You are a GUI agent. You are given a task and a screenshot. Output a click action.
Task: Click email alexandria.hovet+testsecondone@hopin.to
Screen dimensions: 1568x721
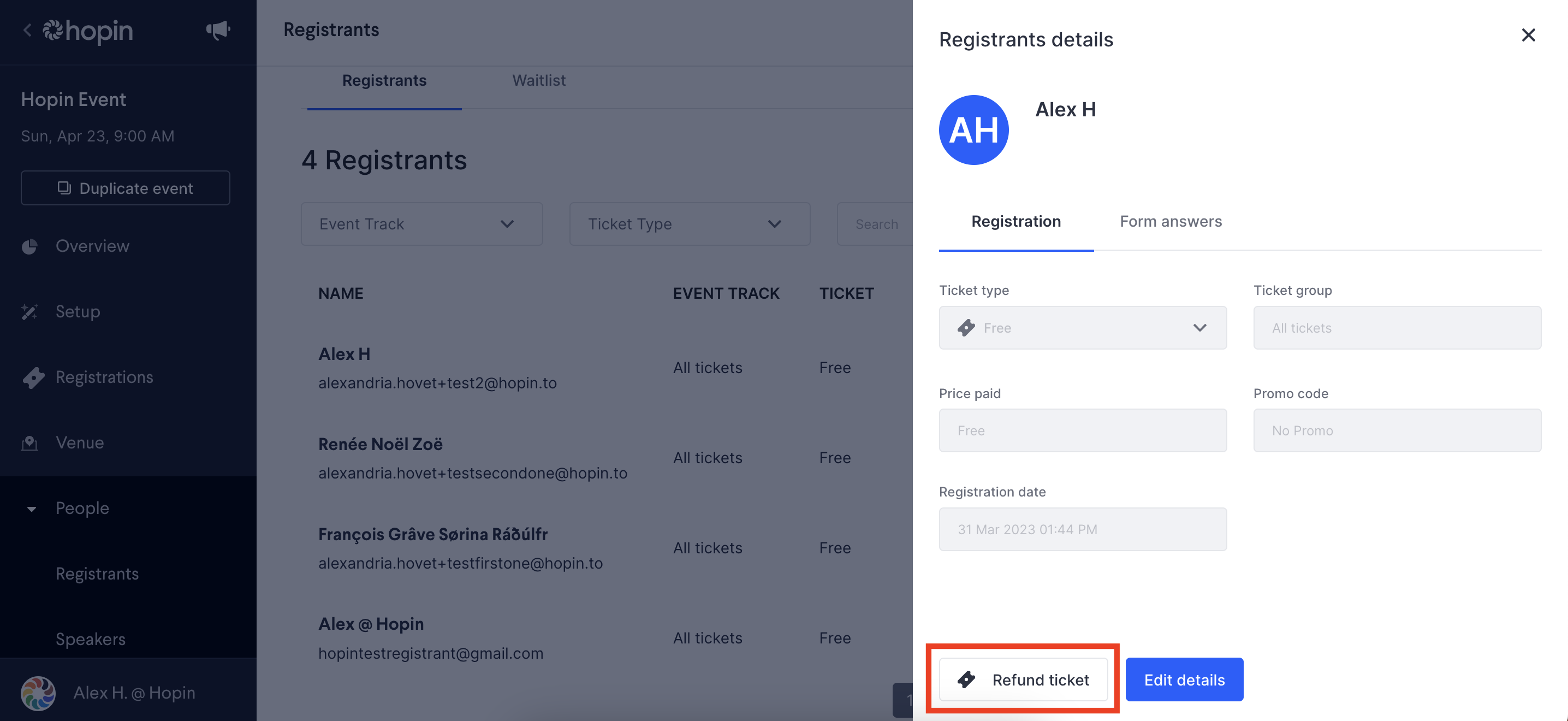tap(472, 473)
